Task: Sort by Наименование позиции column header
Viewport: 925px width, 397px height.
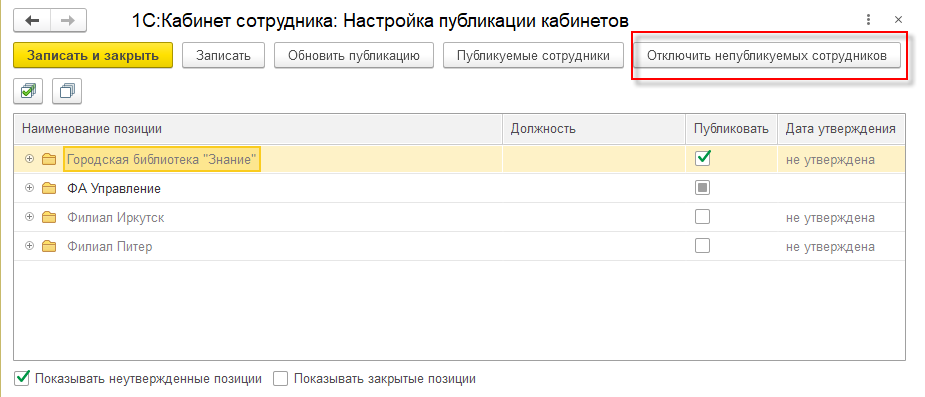Action: [258, 129]
